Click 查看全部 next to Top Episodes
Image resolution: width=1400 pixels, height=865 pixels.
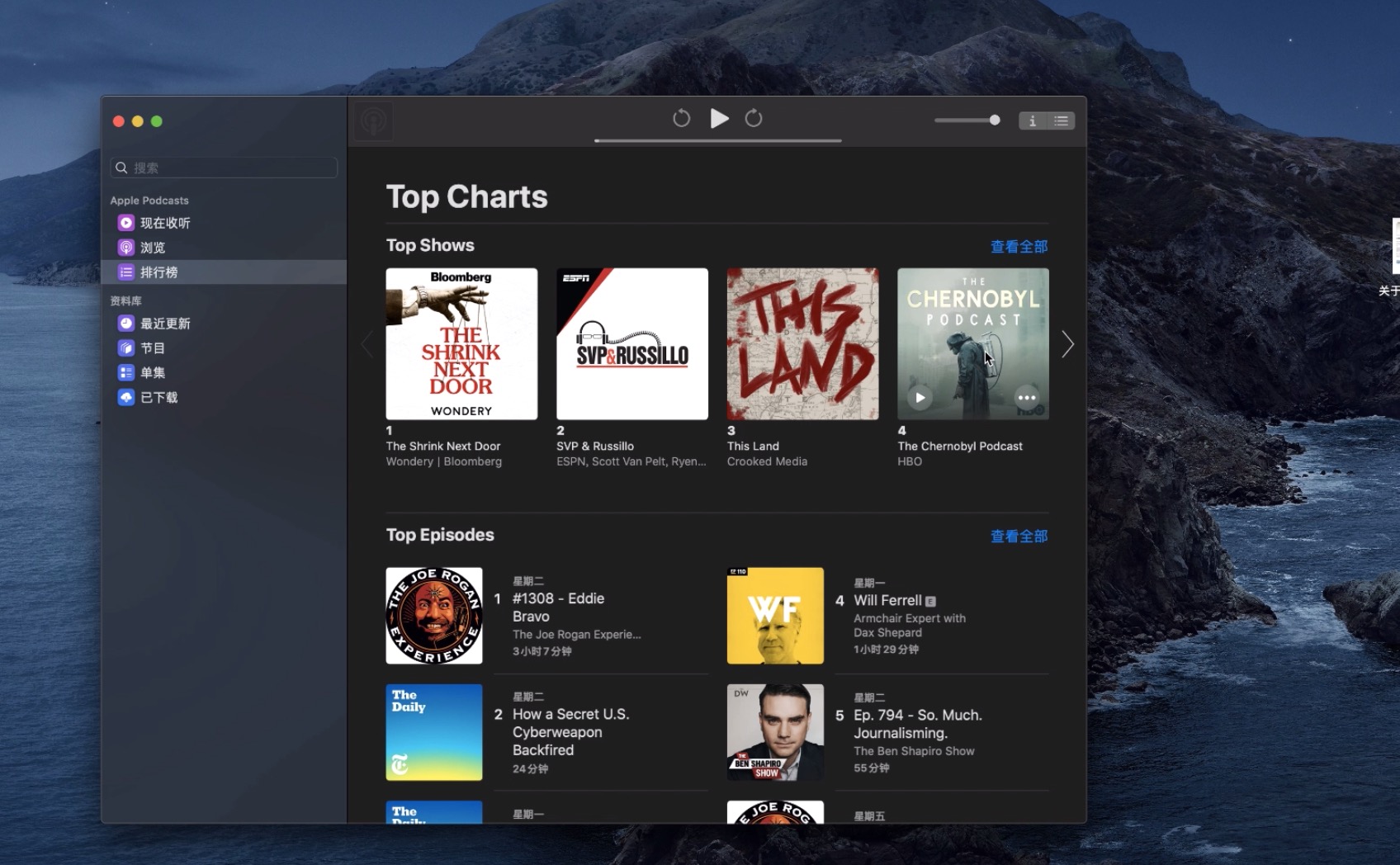(1019, 536)
